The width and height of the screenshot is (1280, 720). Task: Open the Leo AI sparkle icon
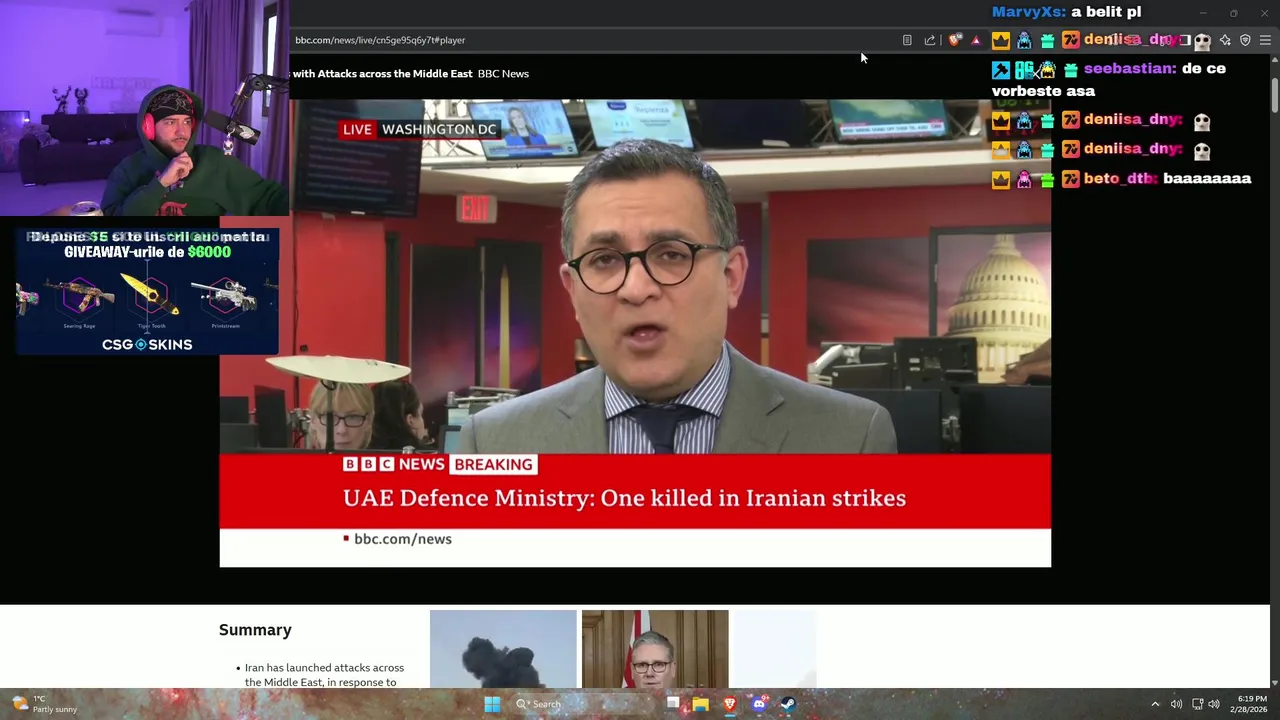[x=1225, y=40]
